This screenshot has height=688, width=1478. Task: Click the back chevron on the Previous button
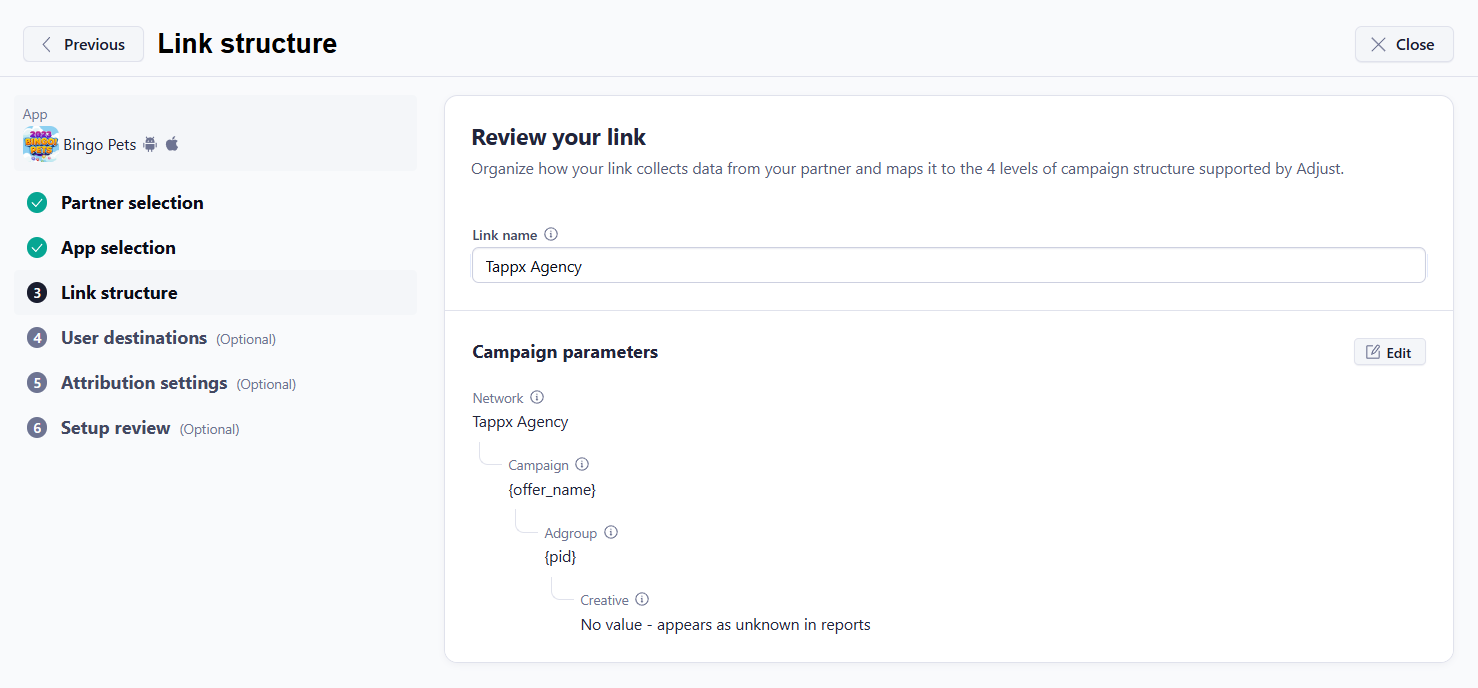point(47,44)
